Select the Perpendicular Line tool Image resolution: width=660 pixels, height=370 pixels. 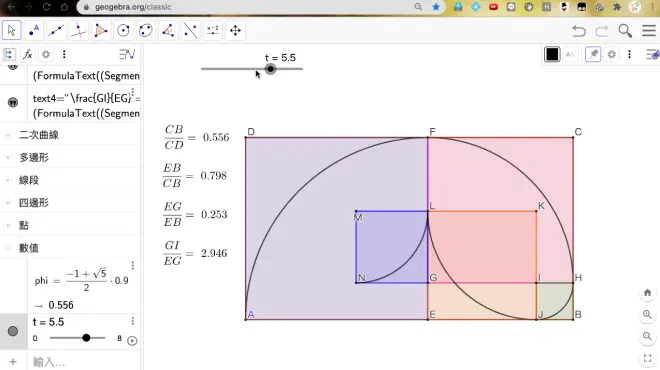[78, 31]
